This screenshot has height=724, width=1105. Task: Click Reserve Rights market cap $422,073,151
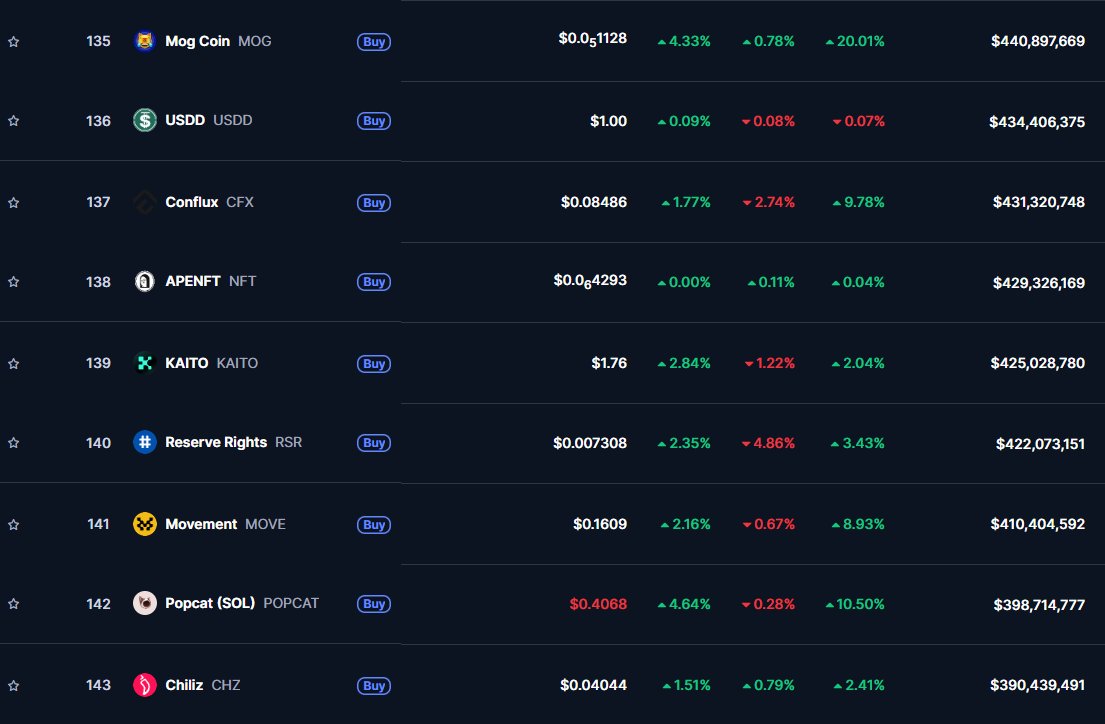coord(1040,443)
